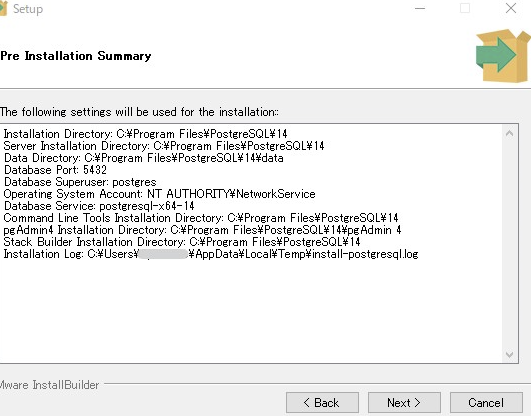Click the Database Port 5432 line
531x416 pixels.
point(55,170)
